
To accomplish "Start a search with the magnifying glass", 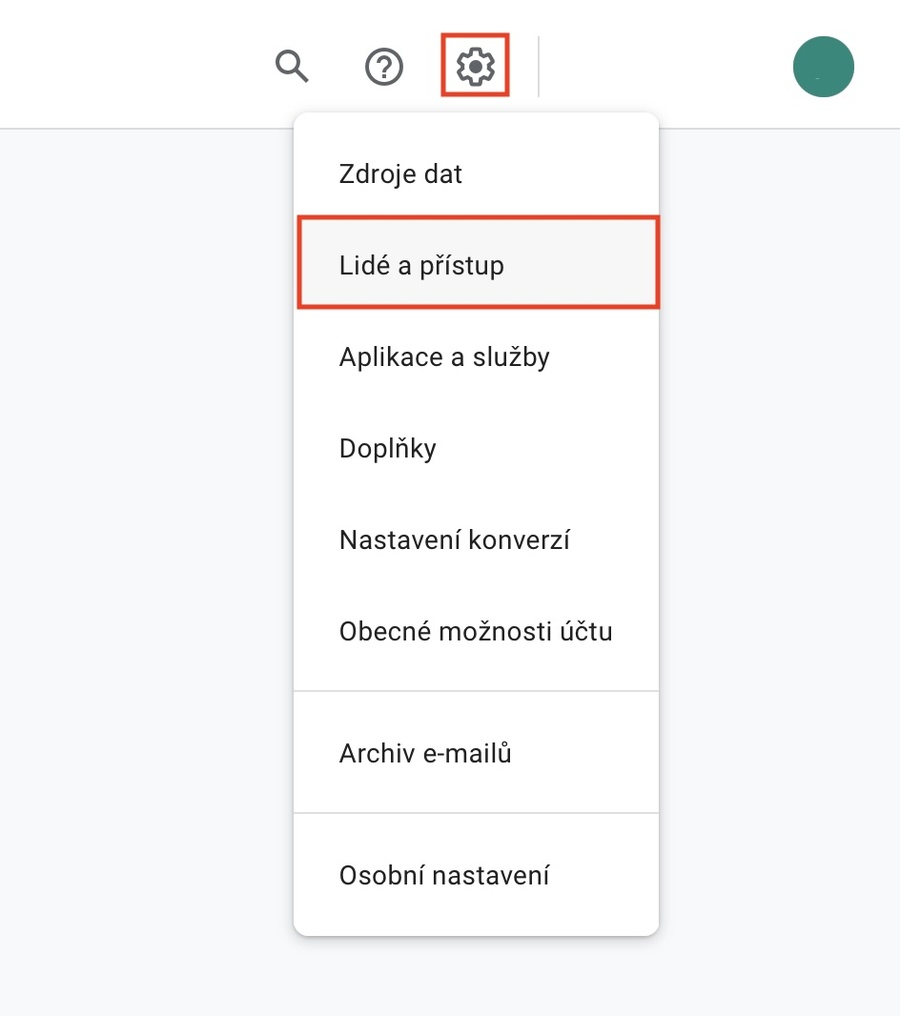I will (292, 67).
